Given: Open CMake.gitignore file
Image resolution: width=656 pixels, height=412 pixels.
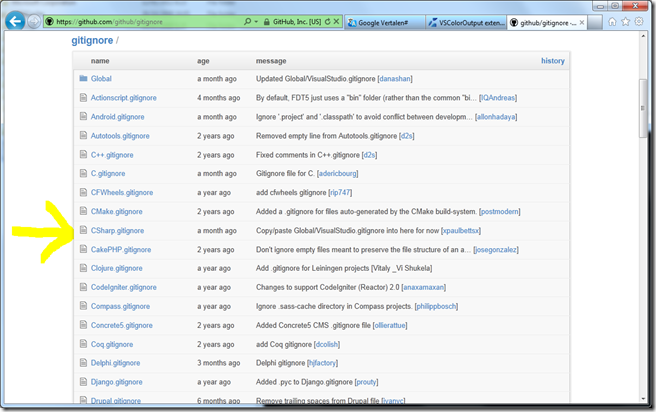Looking at the screenshot, I should point(117,212).
